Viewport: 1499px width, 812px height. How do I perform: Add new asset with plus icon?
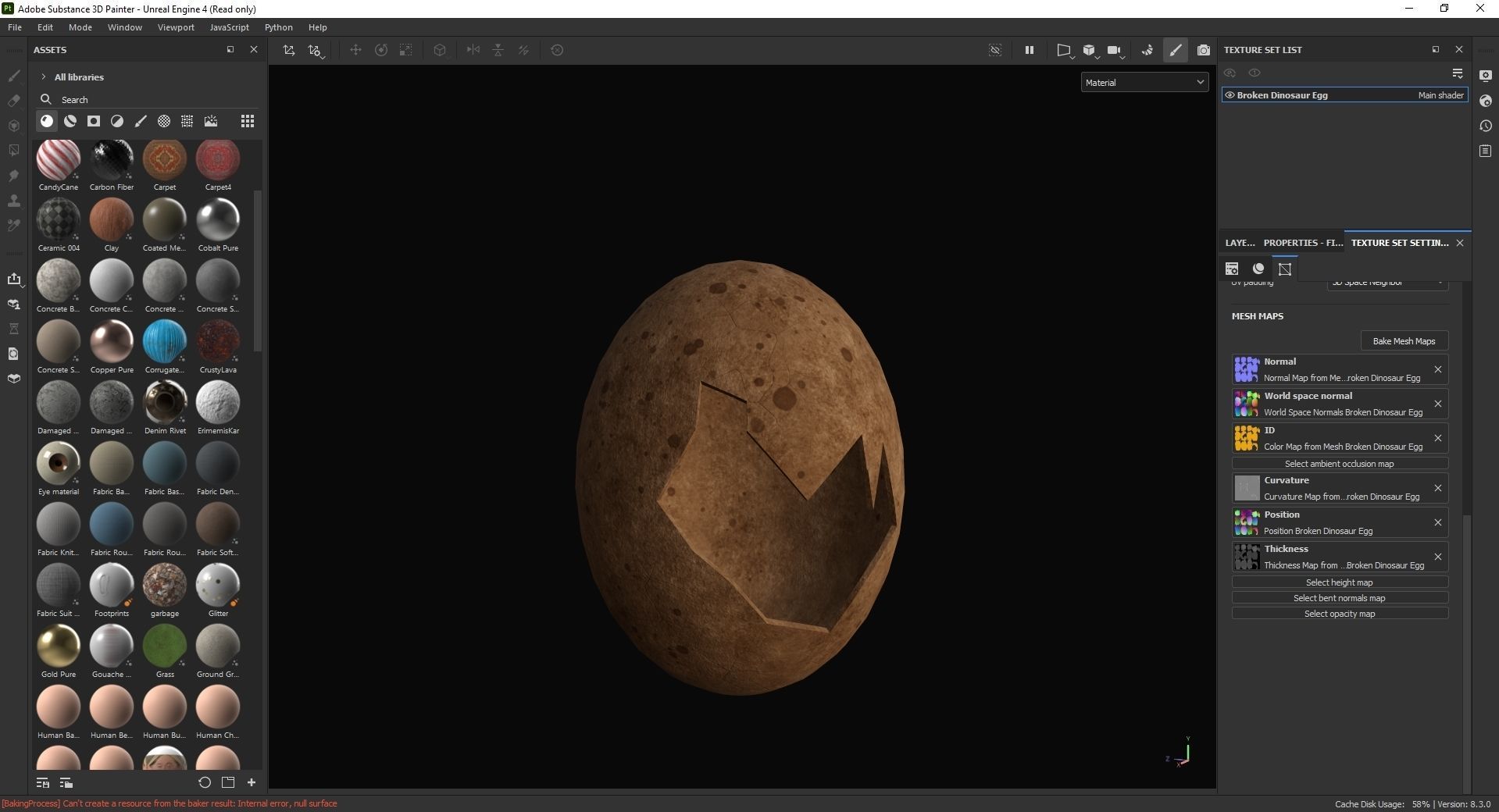(252, 782)
